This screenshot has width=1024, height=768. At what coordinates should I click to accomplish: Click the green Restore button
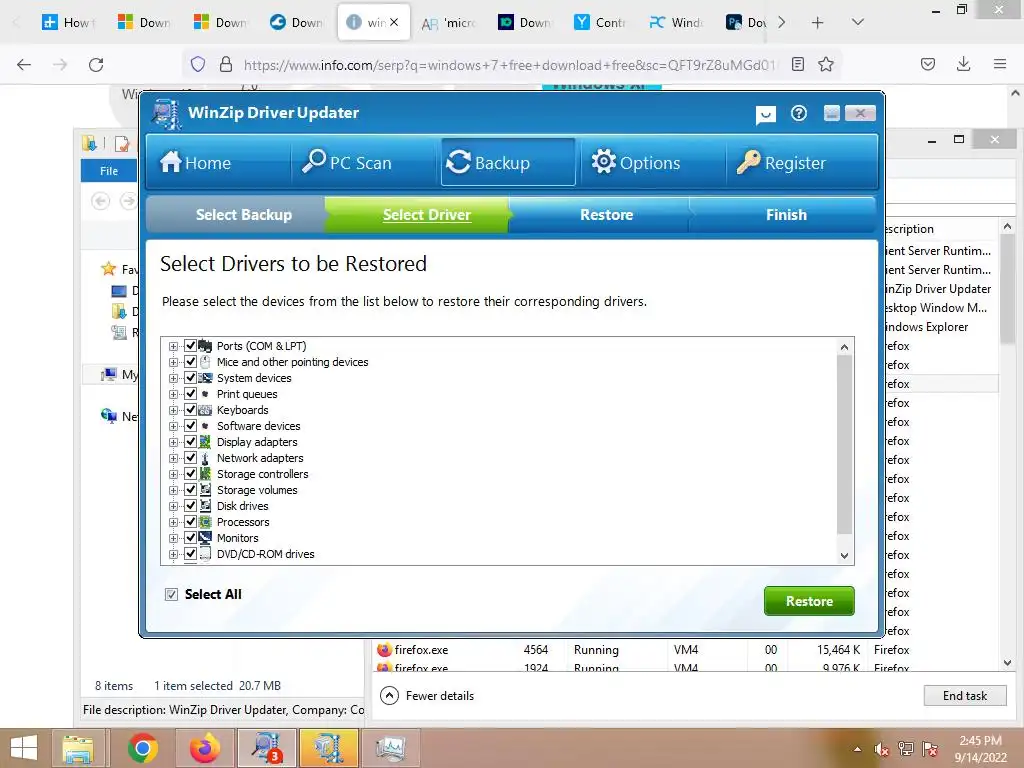click(808, 601)
